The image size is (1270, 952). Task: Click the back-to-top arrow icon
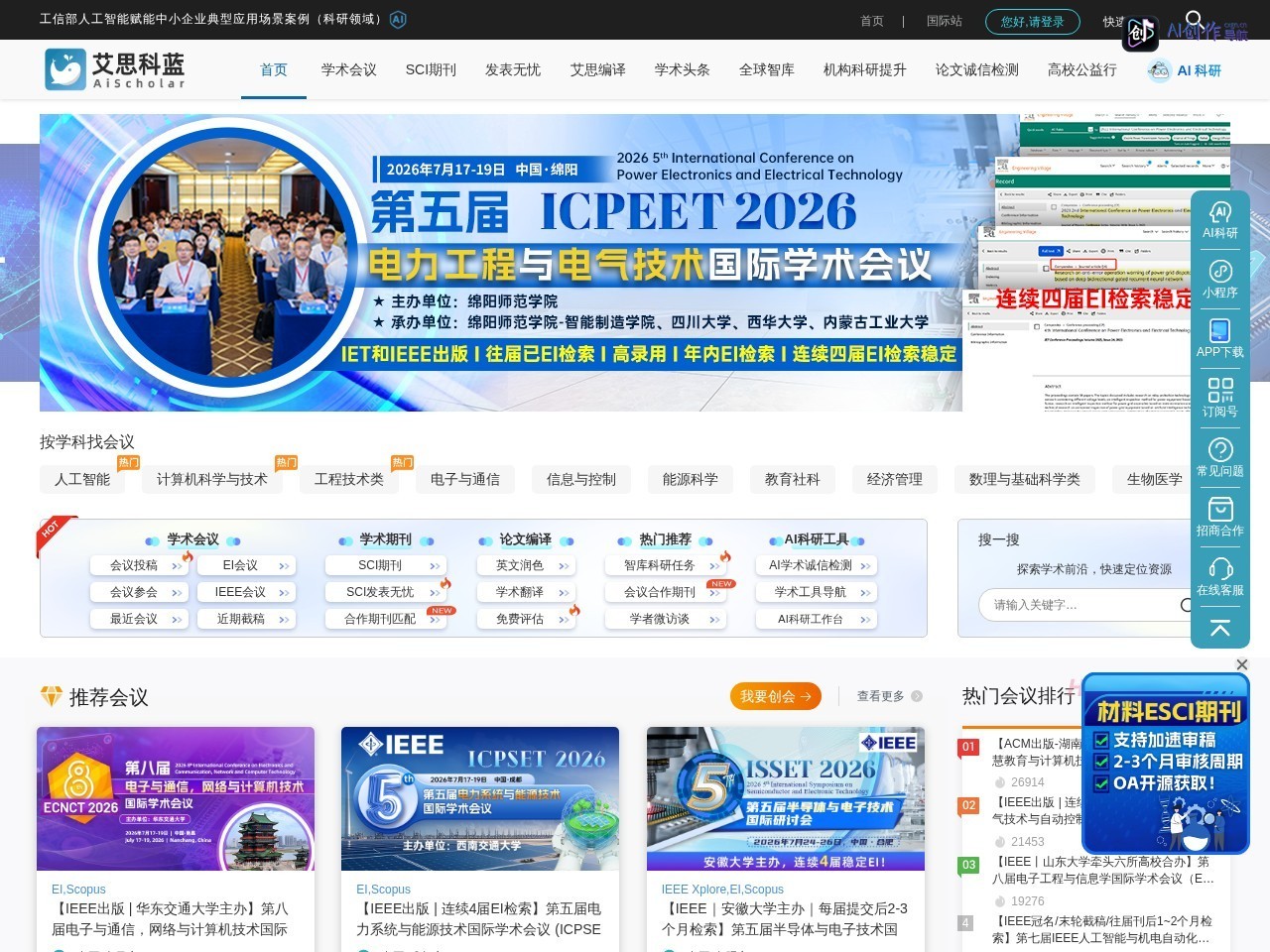pos(1220,628)
